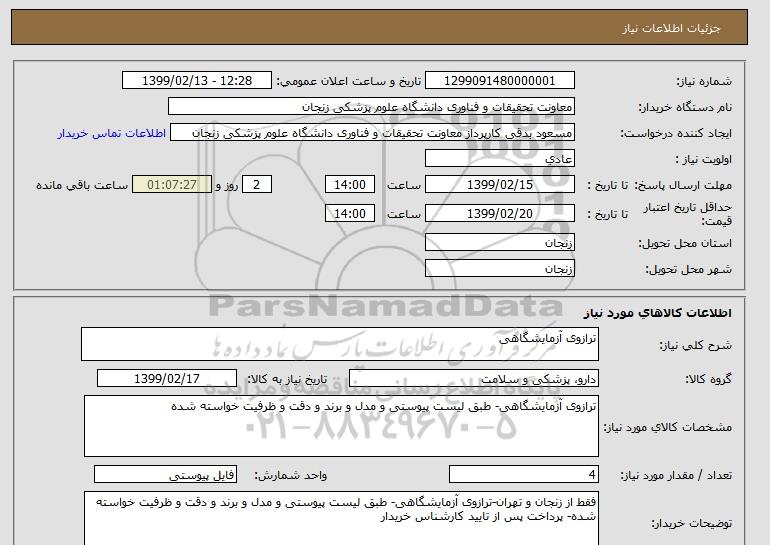
Task: Click the response deadline date 1399/02/15
Action: click(x=499, y=185)
